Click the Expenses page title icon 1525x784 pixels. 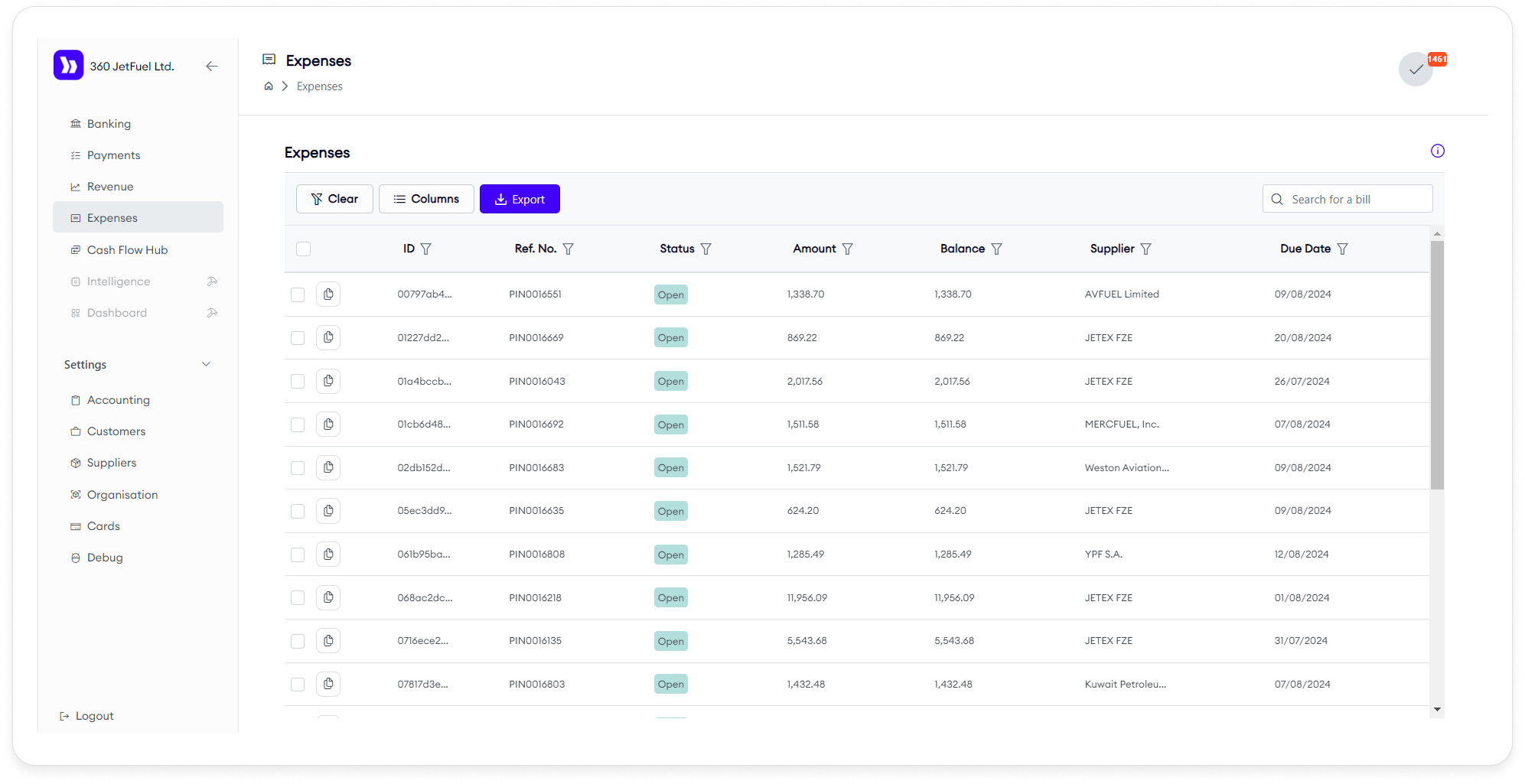(x=269, y=59)
